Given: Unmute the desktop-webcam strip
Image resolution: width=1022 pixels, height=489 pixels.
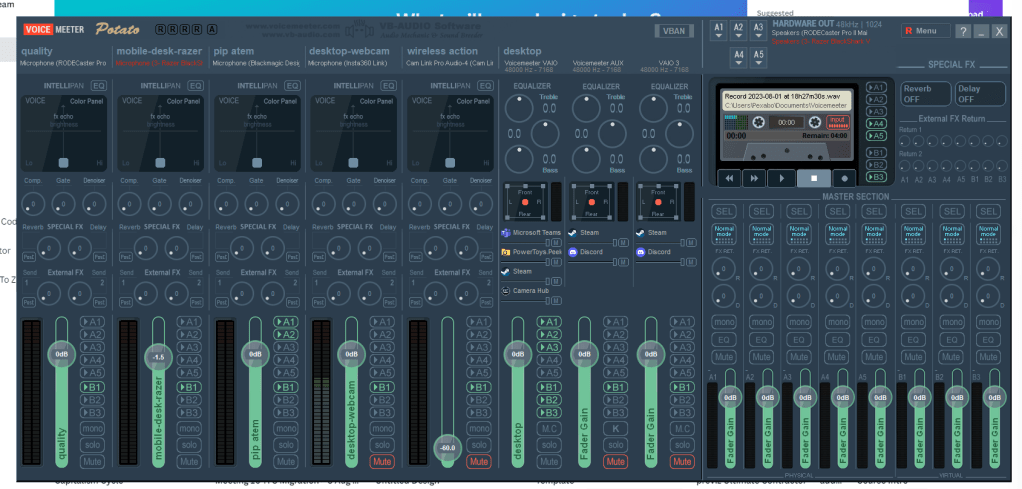Looking at the screenshot, I should click(x=382, y=462).
